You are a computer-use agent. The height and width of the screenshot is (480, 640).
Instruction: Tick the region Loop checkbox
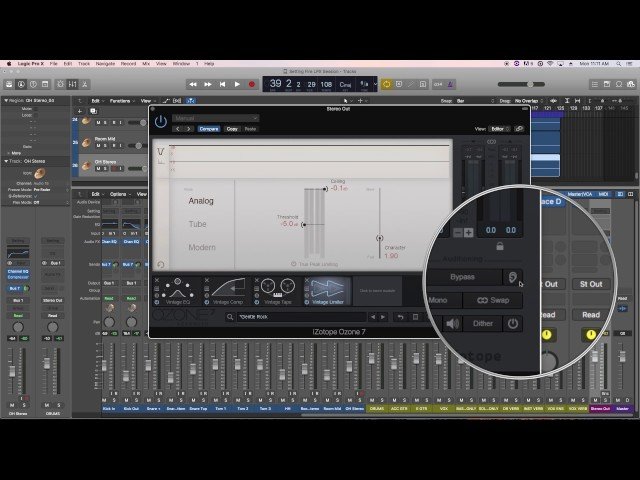[36, 115]
